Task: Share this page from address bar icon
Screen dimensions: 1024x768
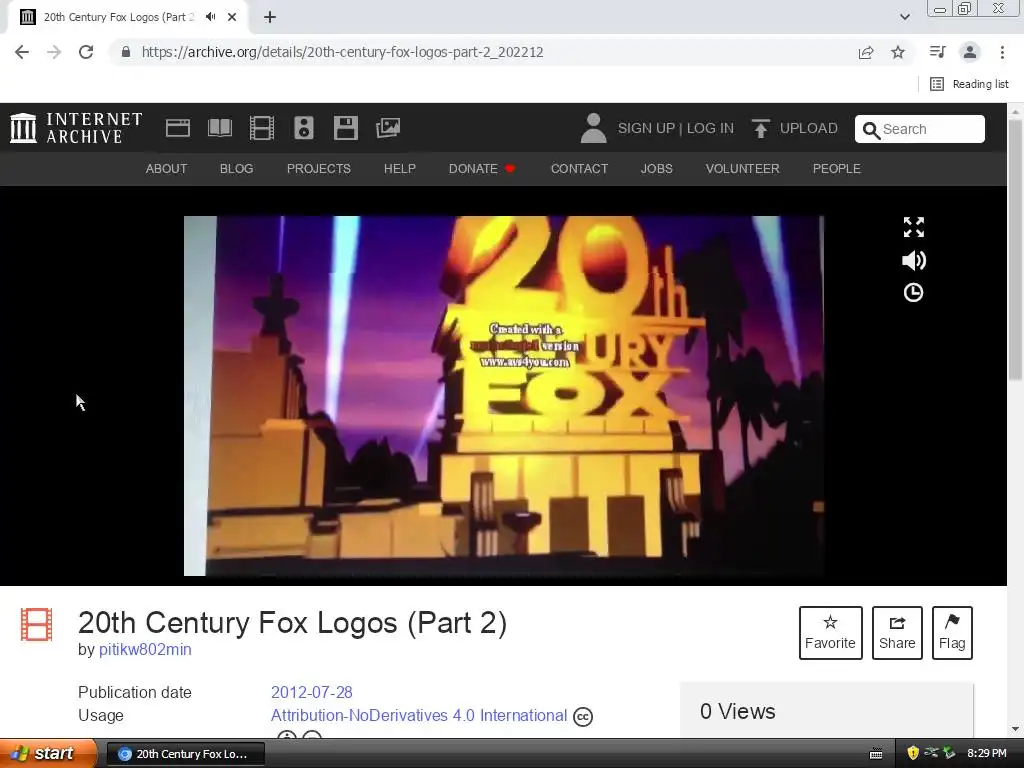Action: pyautogui.click(x=866, y=52)
